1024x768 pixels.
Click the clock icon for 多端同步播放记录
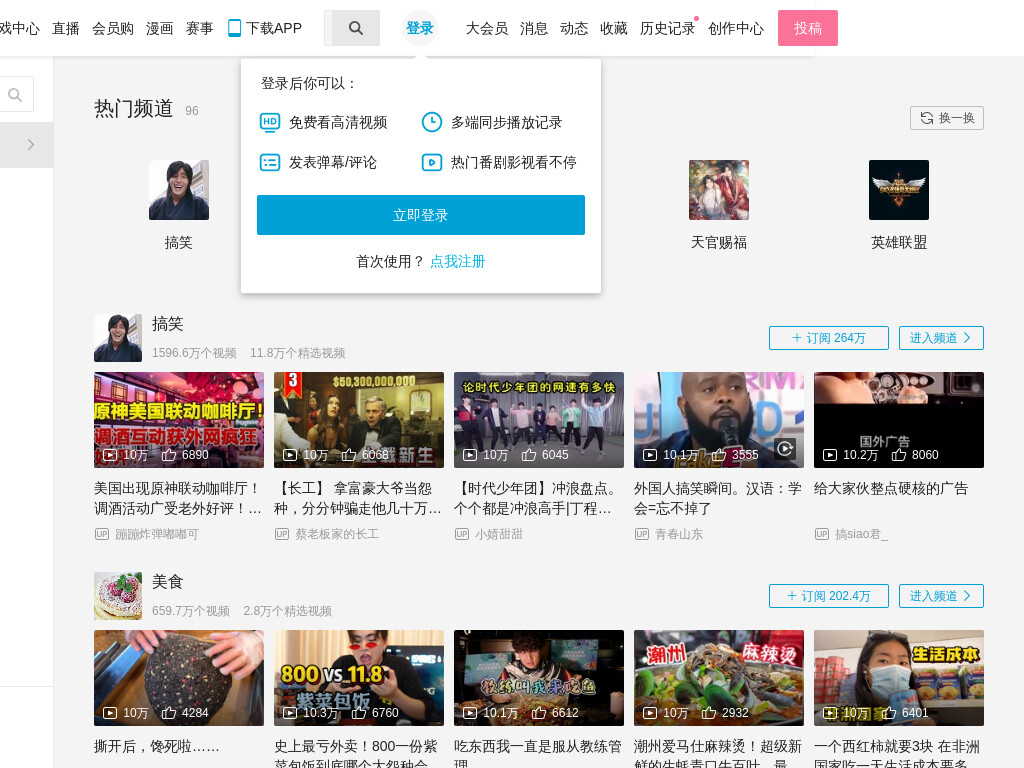[x=432, y=122]
